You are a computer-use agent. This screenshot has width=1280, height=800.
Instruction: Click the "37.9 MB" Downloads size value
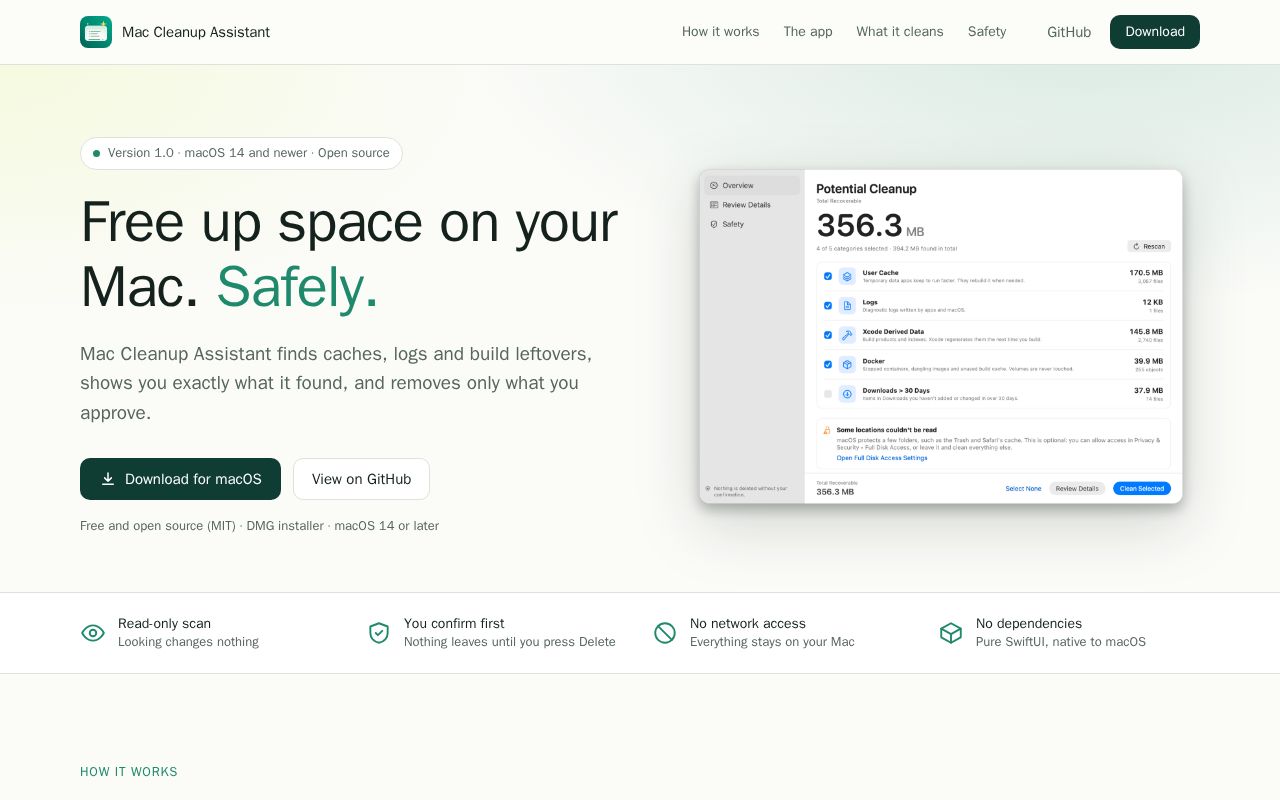pyautogui.click(x=1148, y=390)
